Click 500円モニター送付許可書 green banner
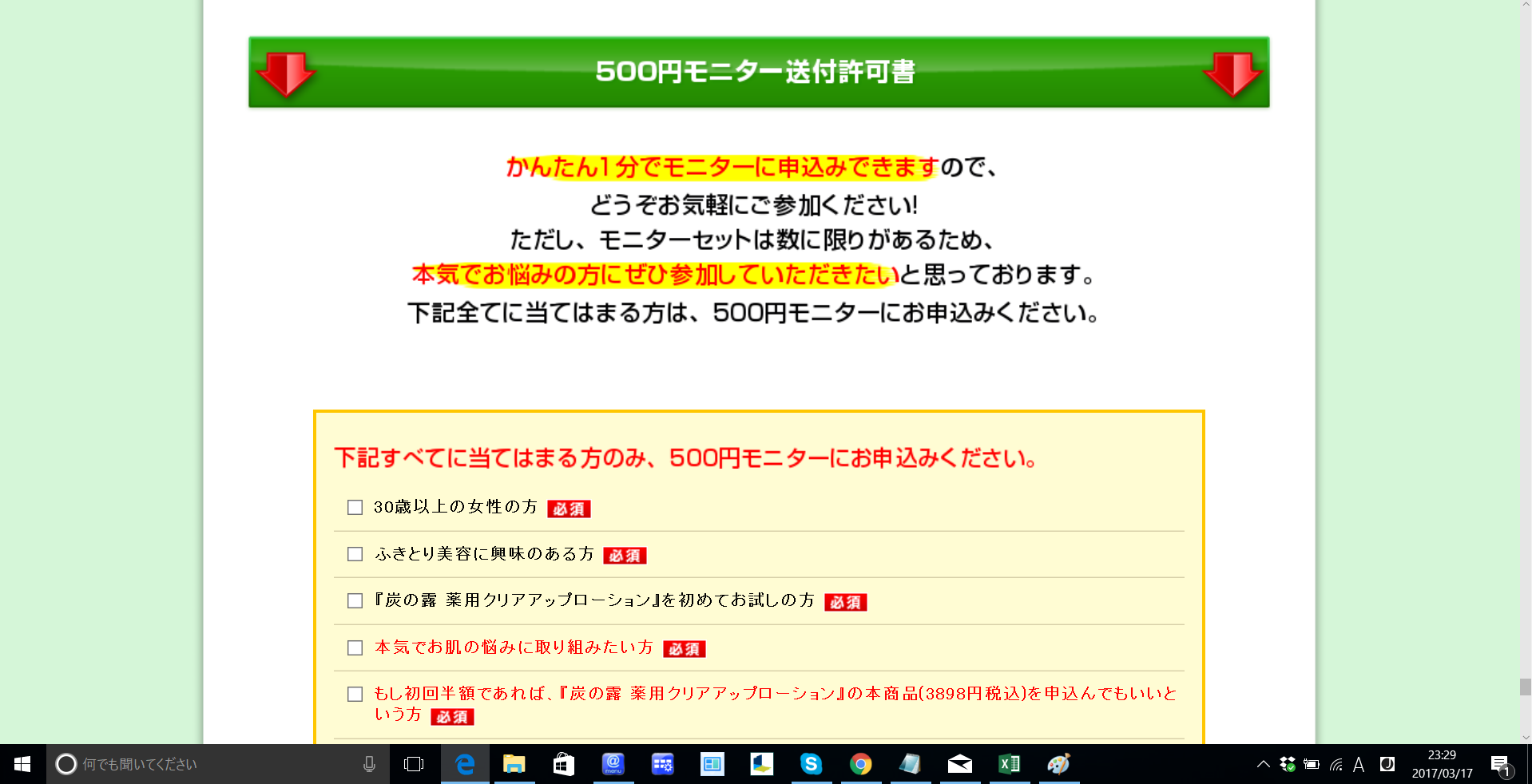Viewport: 1532px width, 784px height. [759, 72]
